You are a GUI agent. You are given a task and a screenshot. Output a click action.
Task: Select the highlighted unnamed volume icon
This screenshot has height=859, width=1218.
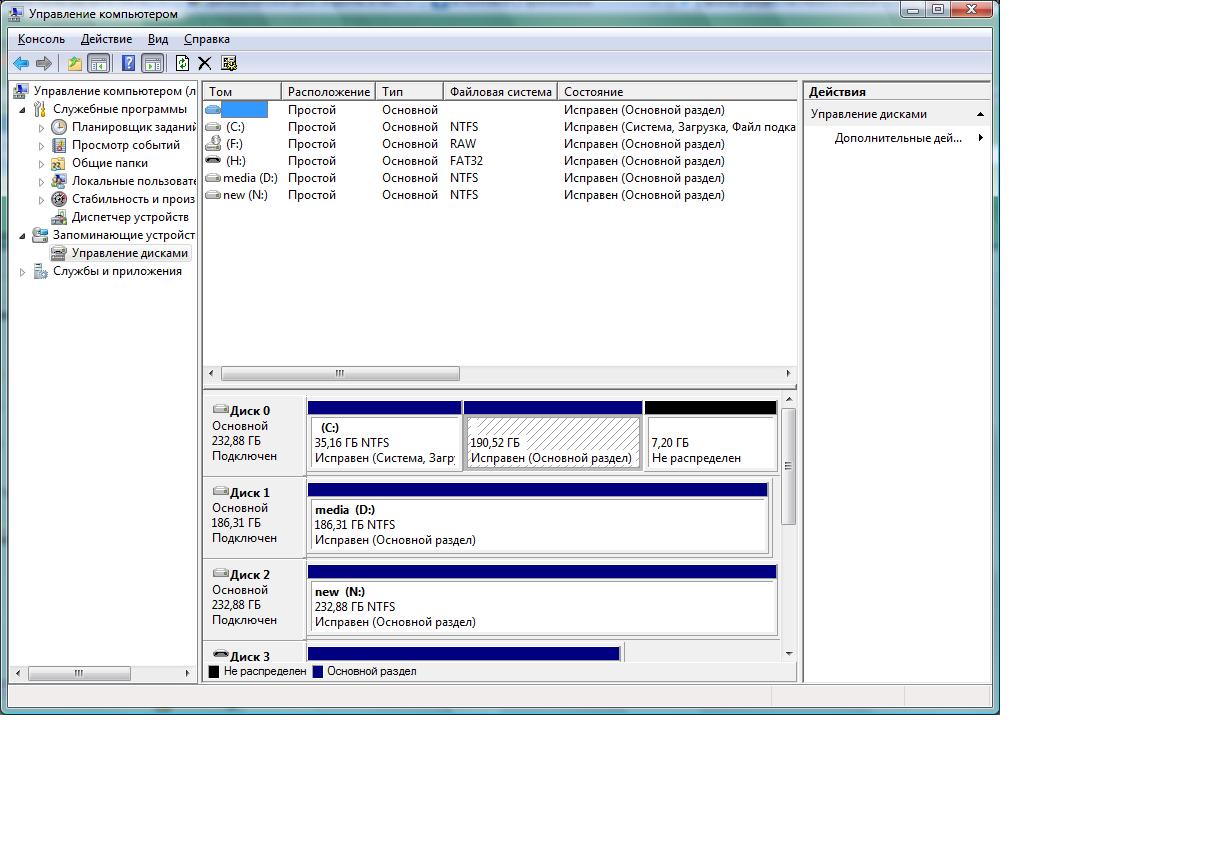pos(213,110)
